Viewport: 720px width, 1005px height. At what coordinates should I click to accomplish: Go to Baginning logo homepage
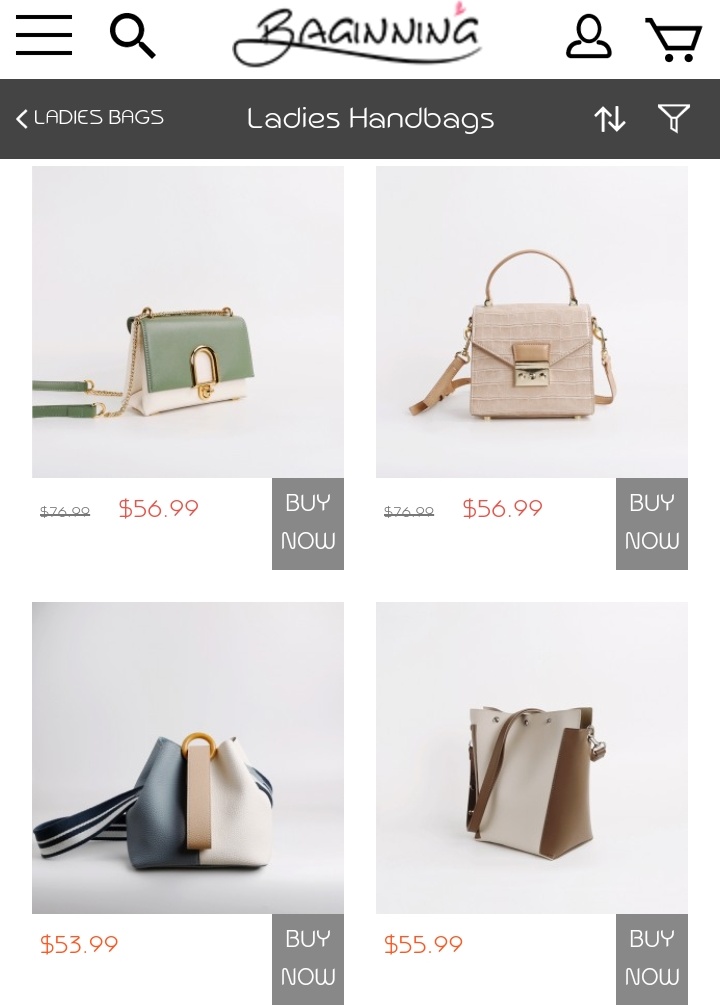358,35
